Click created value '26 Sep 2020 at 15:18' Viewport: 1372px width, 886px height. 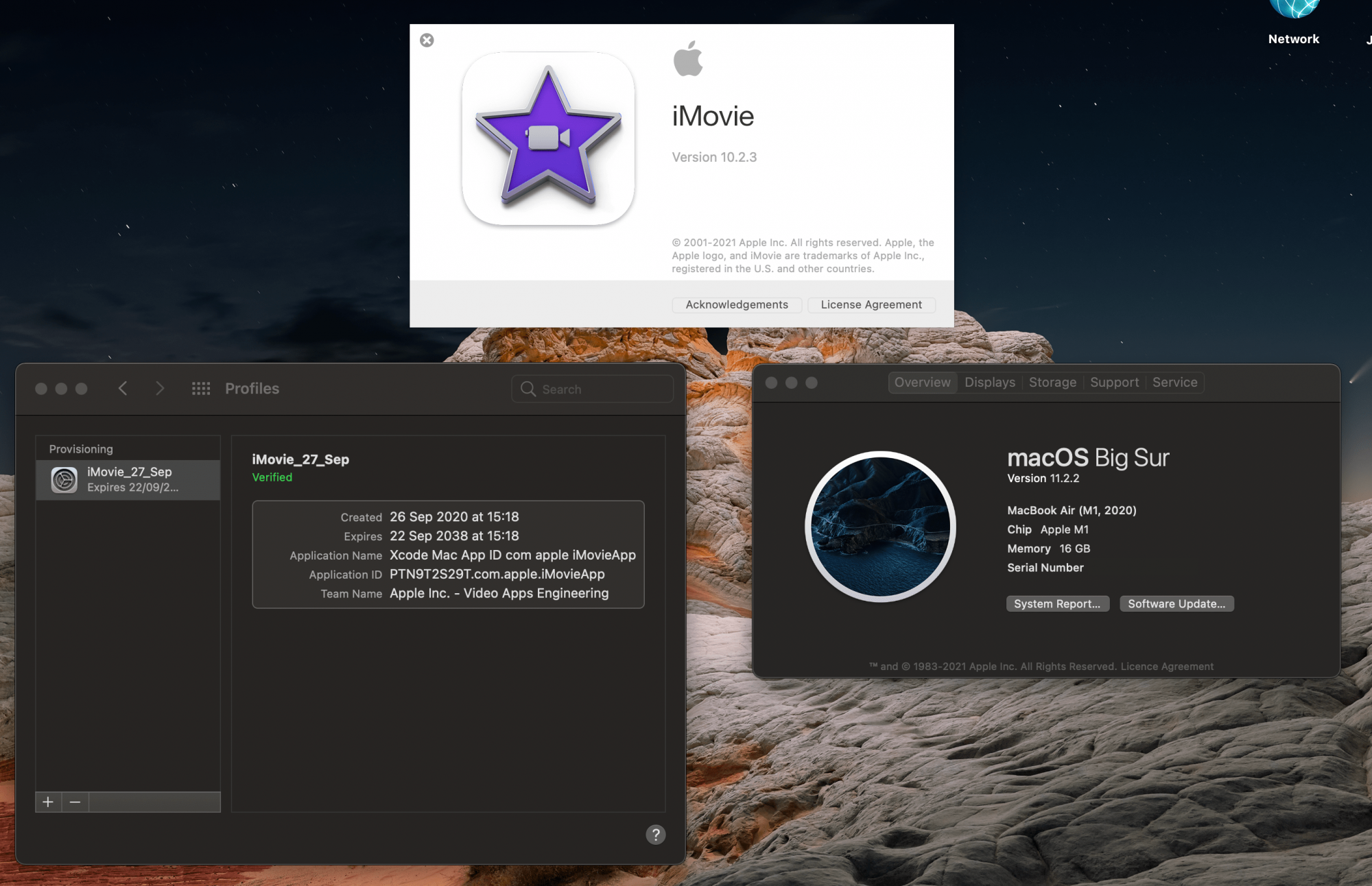(454, 516)
